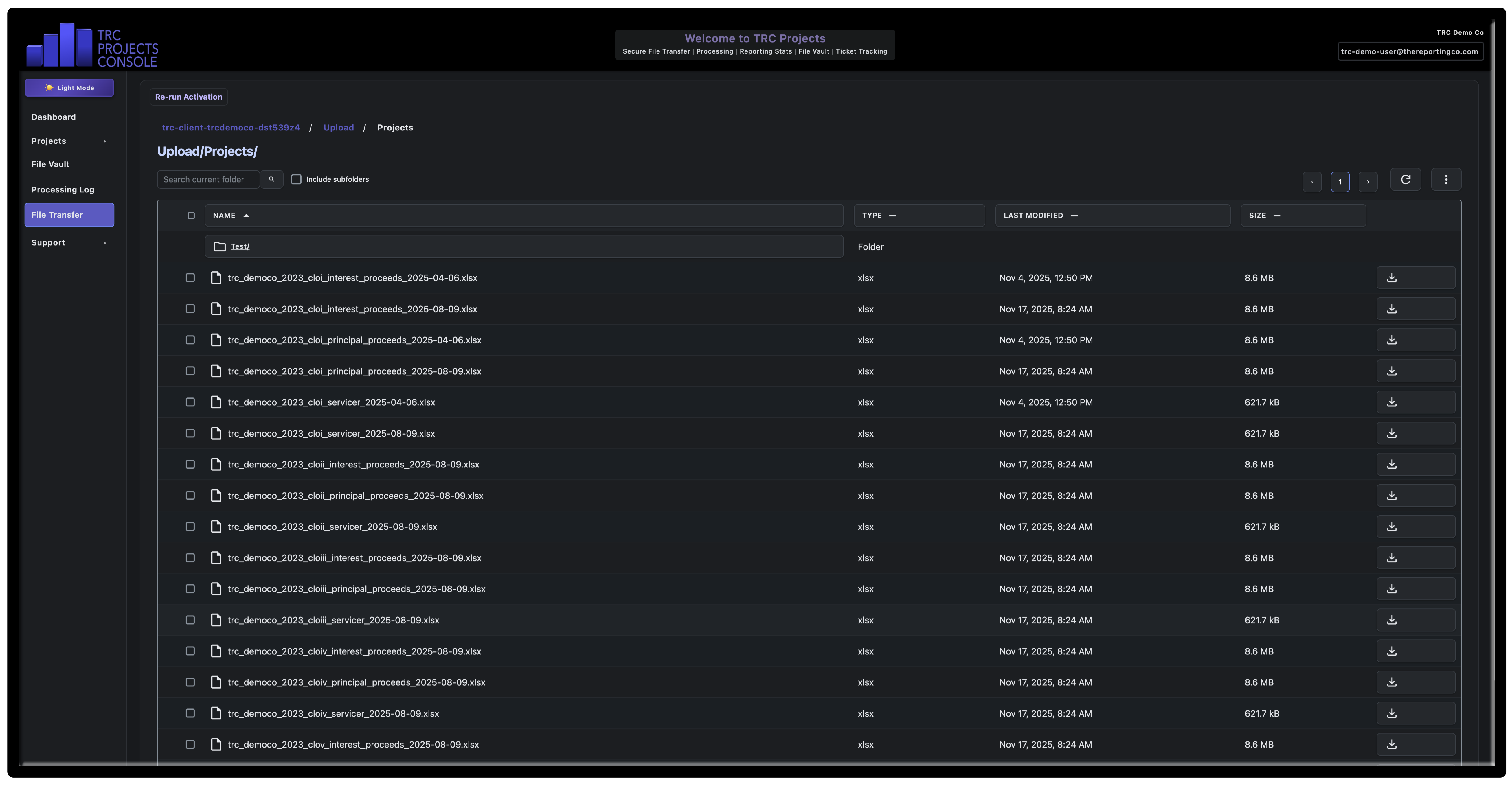
Task: Expand the Projects sidebar menu
Action: pyautogui.click(x=69, y=141)
